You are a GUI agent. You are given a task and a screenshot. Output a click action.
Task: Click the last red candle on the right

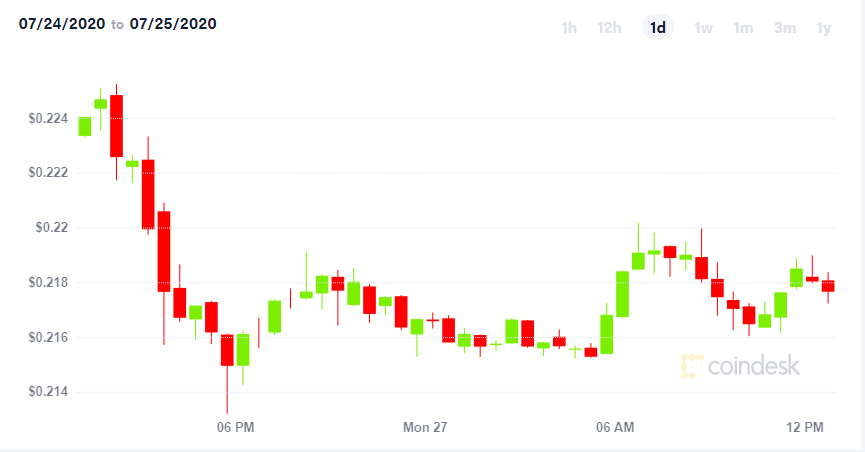coord(828,286)
